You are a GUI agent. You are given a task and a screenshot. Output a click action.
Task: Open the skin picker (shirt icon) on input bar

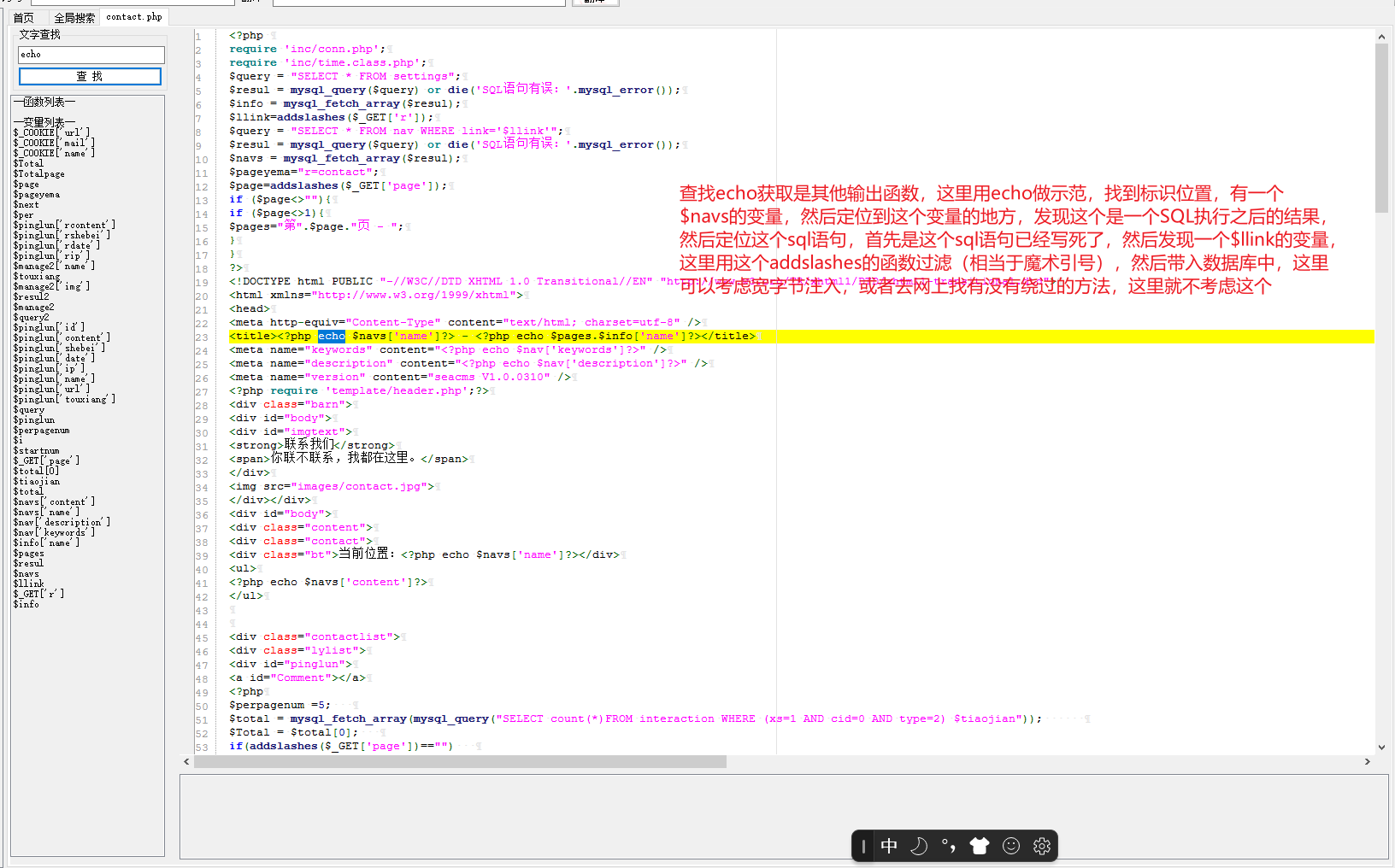click(x=980, y=846)
